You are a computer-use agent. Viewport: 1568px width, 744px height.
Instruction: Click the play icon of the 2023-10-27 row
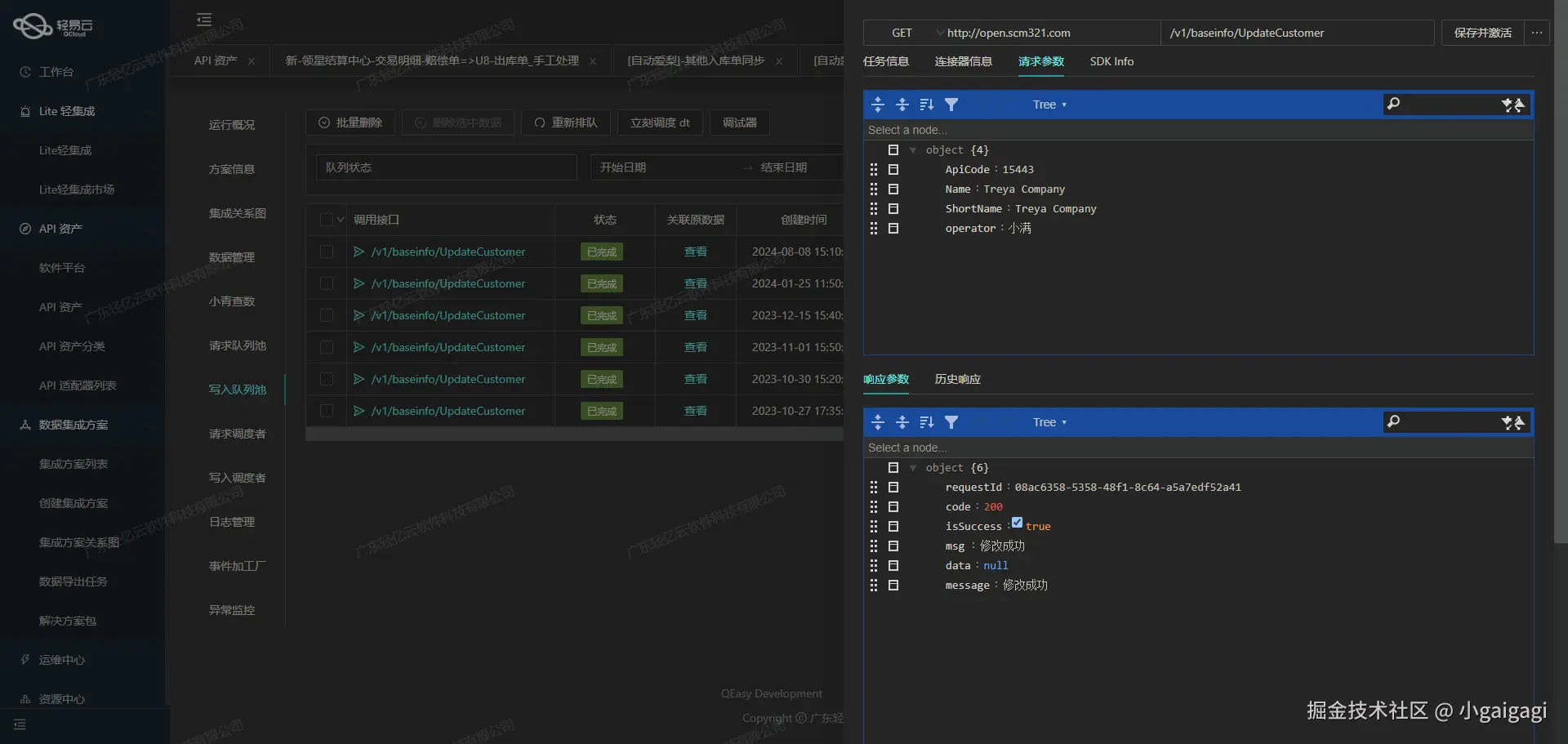click(359, 411)
